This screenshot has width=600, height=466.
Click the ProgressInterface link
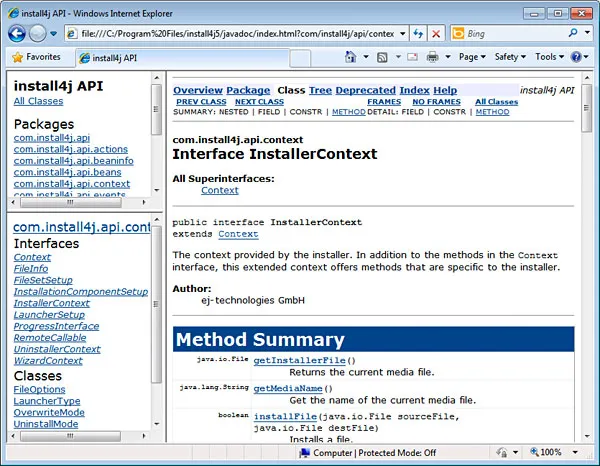click(56, 326)
